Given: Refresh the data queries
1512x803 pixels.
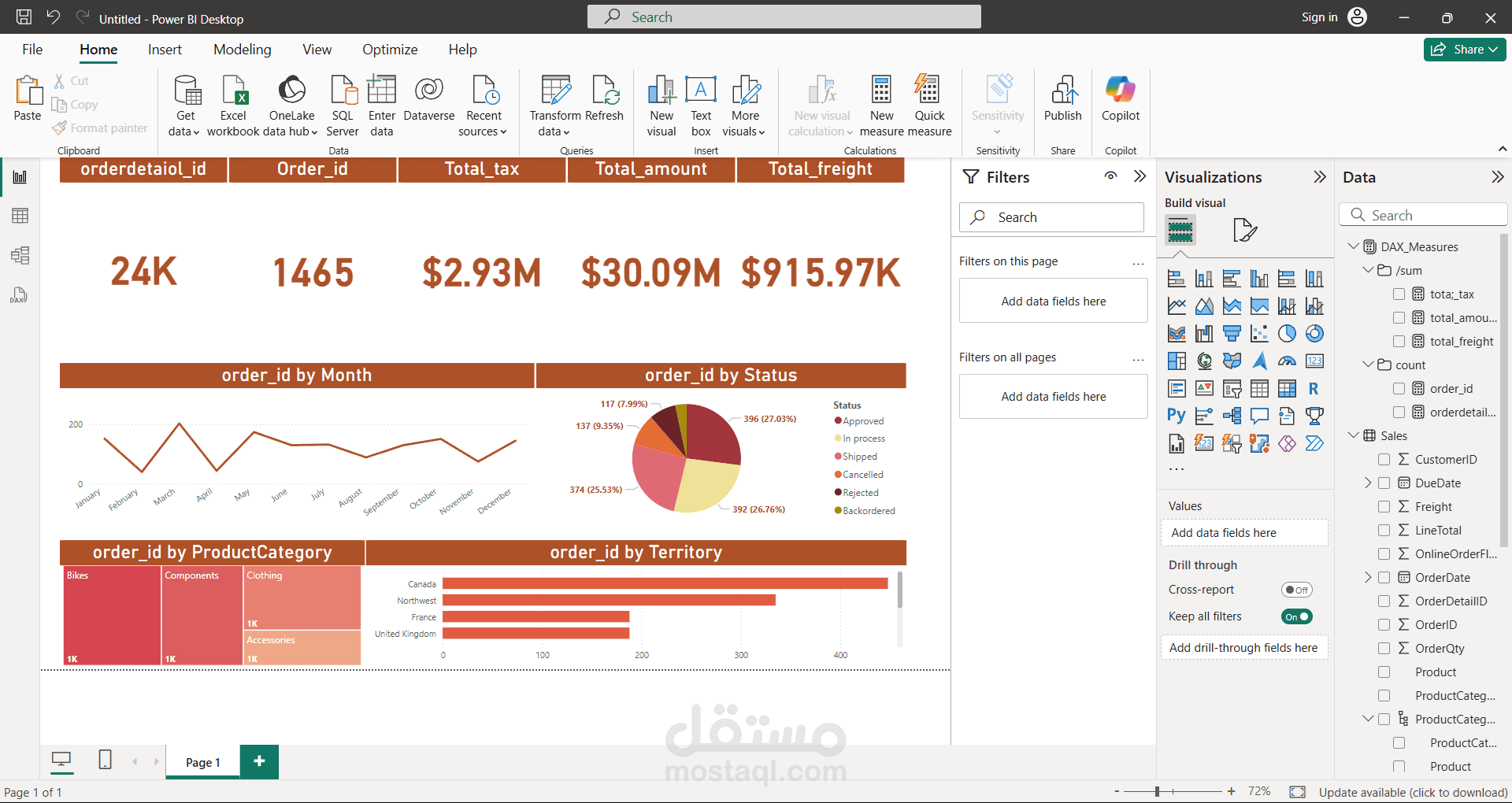Looking at the screenshot, I should click(x=605, y=98).
